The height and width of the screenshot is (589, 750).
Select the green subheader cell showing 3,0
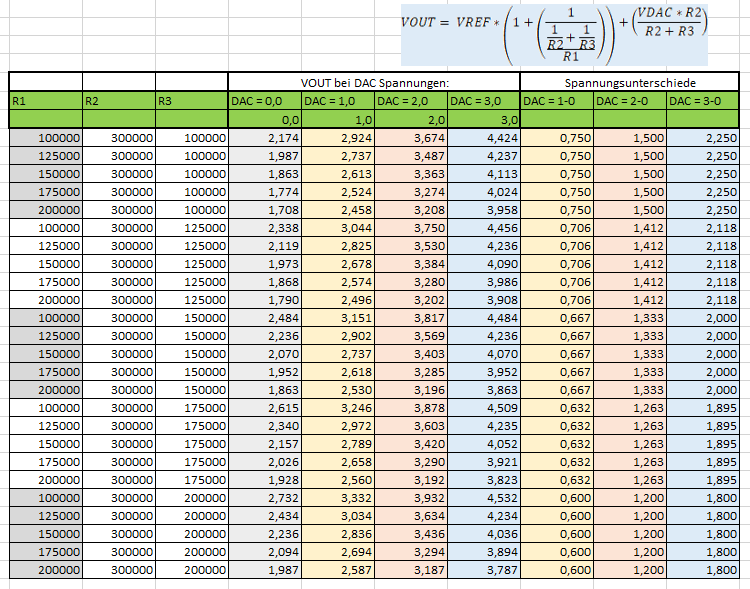pos(484,119)
